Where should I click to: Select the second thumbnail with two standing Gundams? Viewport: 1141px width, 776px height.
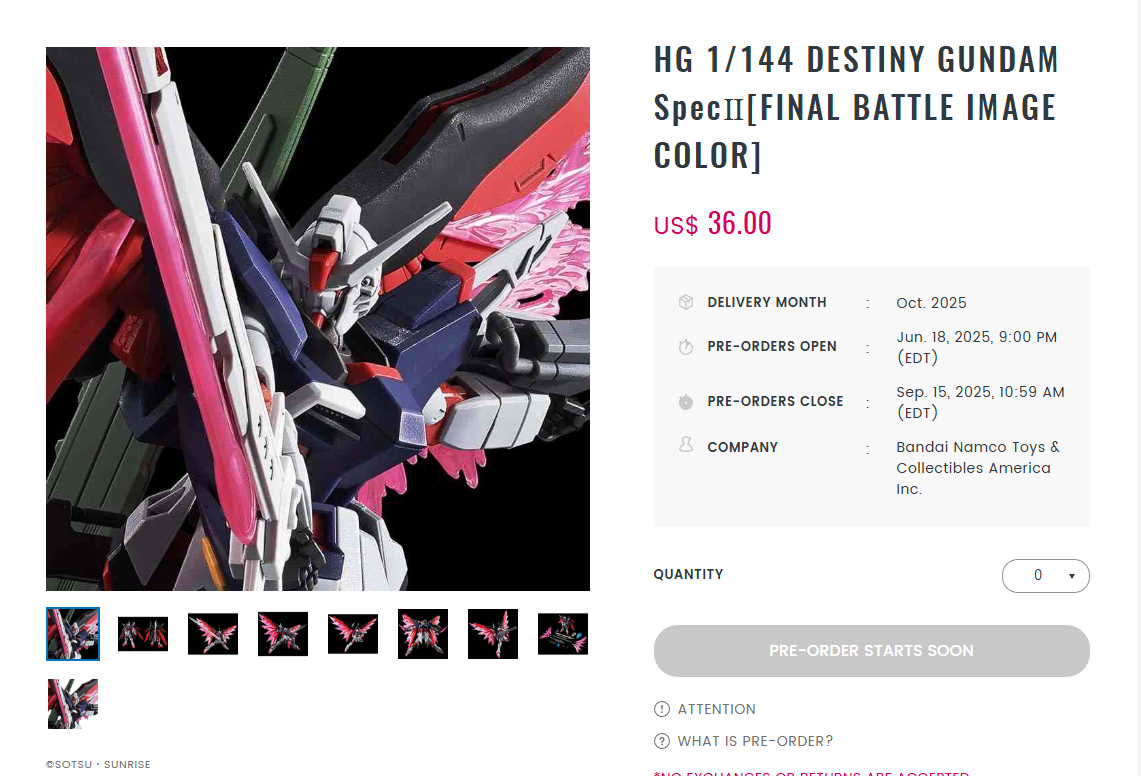coord(143,634)
